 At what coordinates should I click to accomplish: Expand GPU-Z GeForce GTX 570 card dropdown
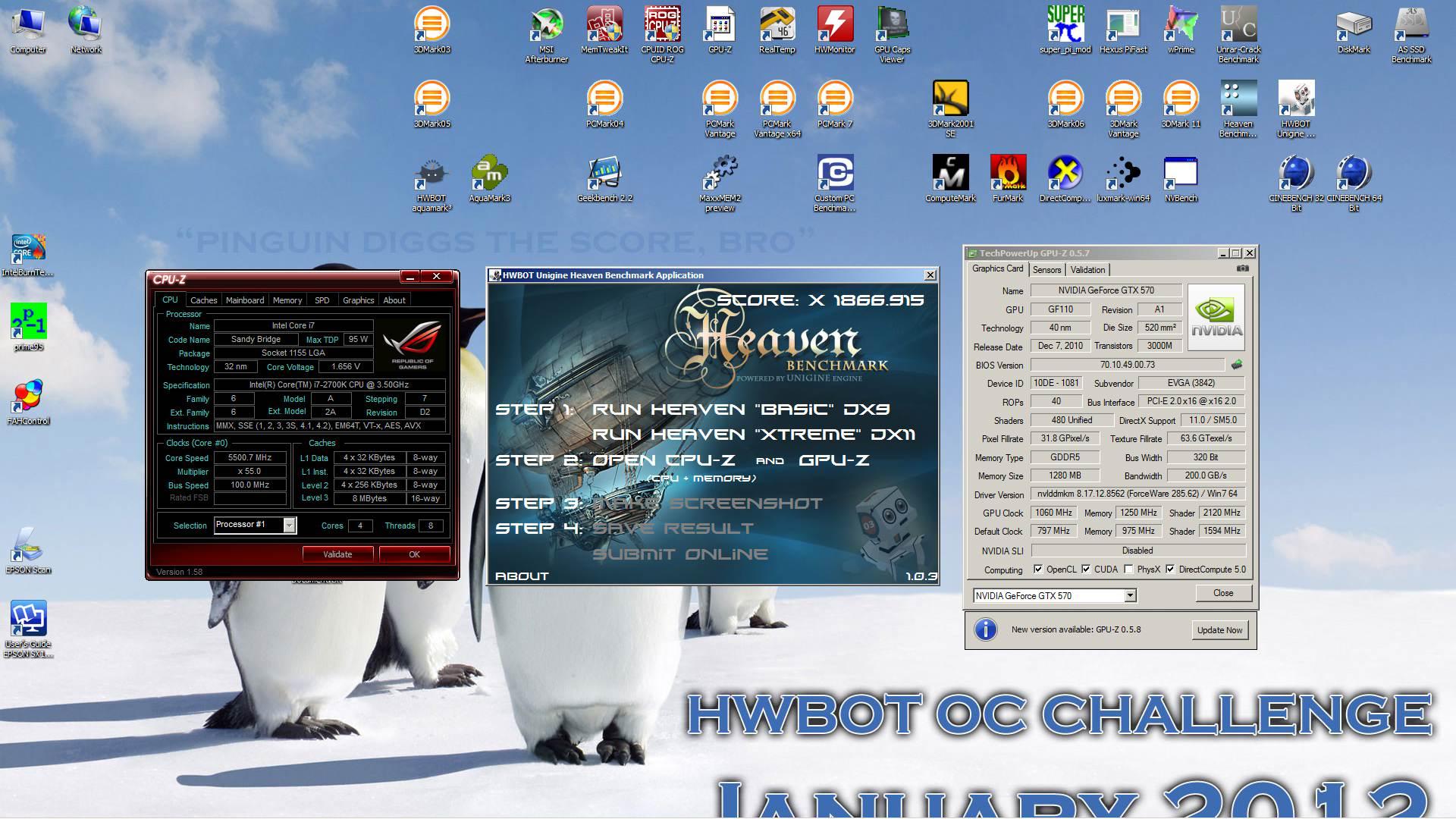(1130, 596)
